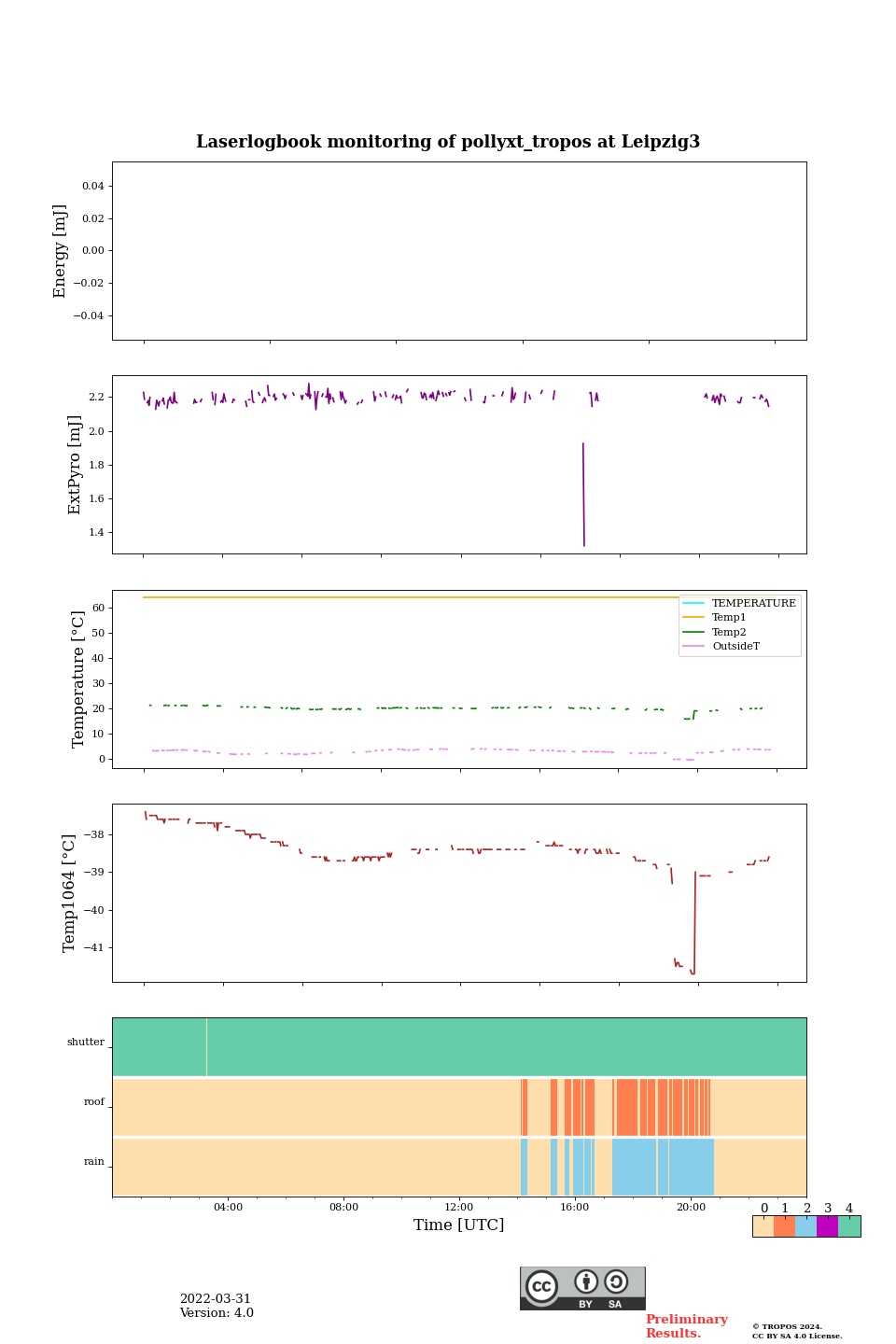Pick the status 3 magenta swatch
896x1344 pixels.
click(827, 1226)
